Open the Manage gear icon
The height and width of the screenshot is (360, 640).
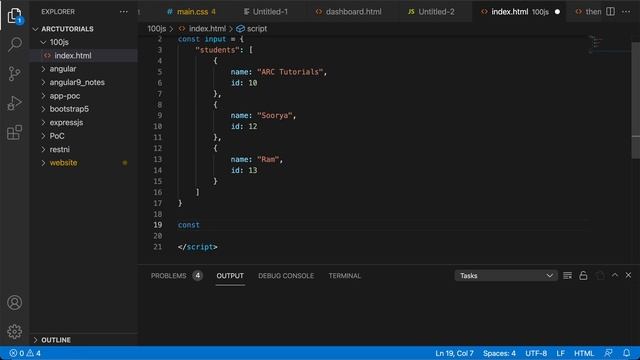(x=15, y=331)
